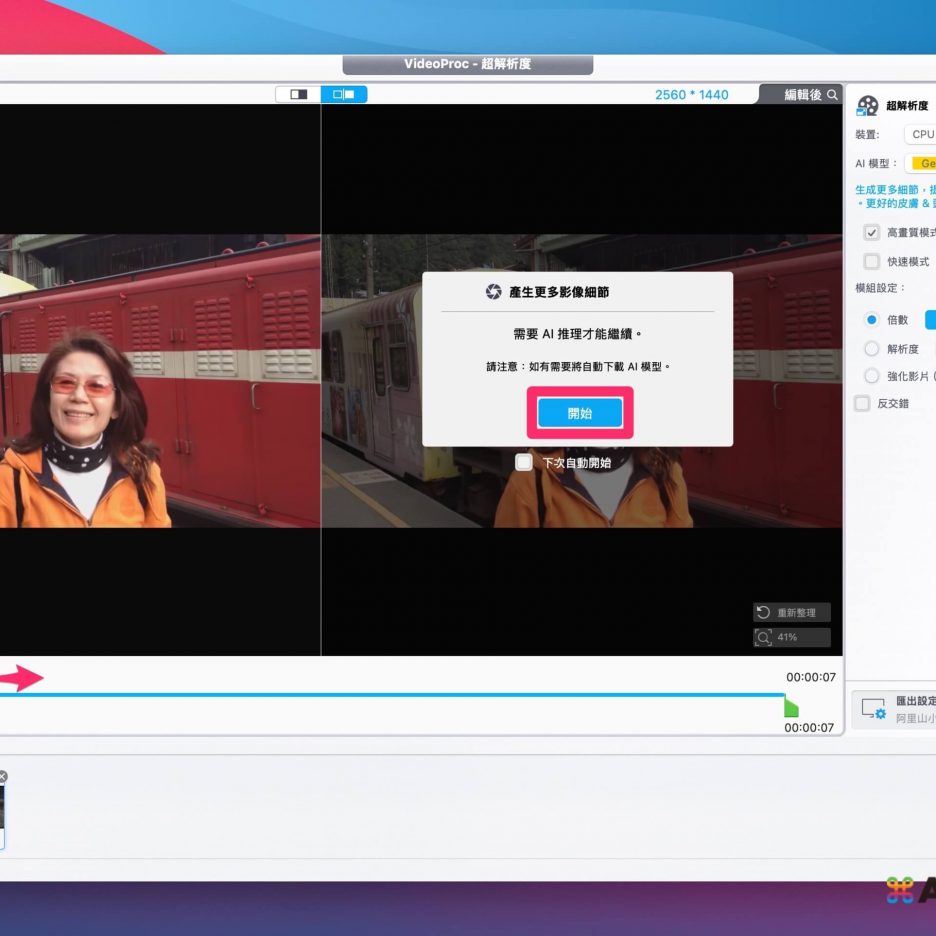Click the 開始 button in the dialog
This screenshot has width=936, height=936.
pyautogui.click(x=580, y=413)
